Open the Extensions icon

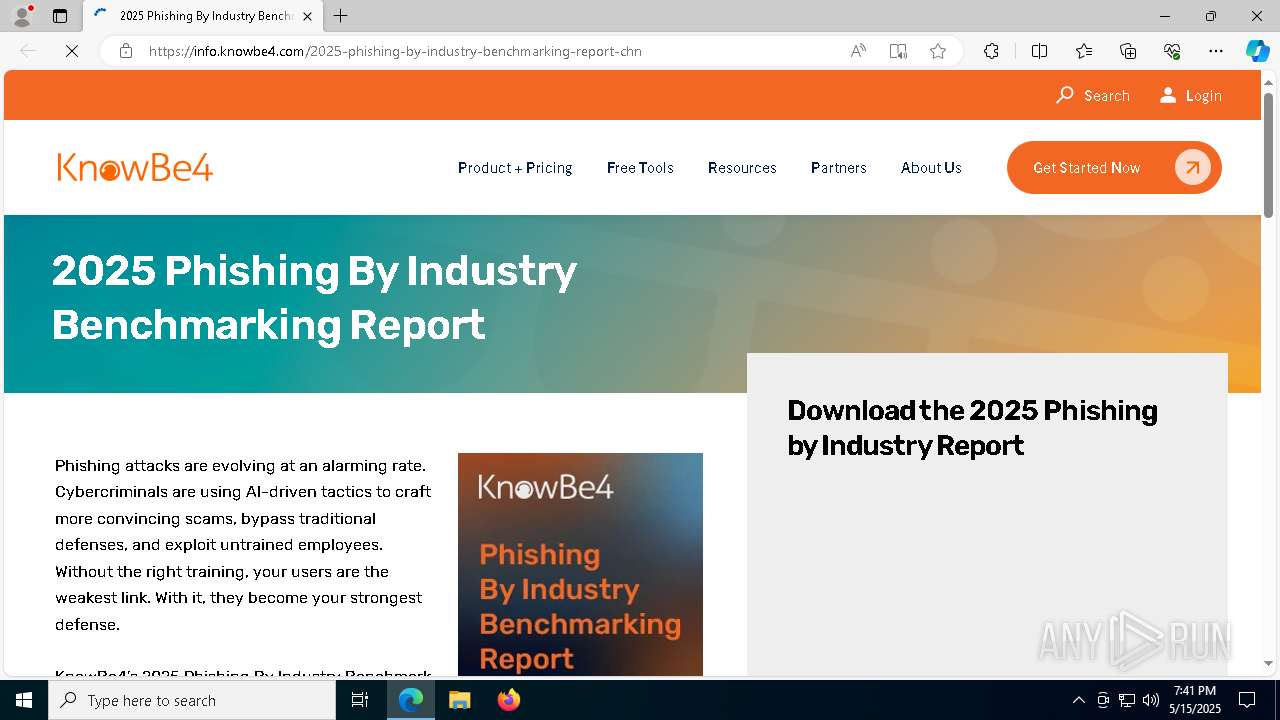point(991,51)
